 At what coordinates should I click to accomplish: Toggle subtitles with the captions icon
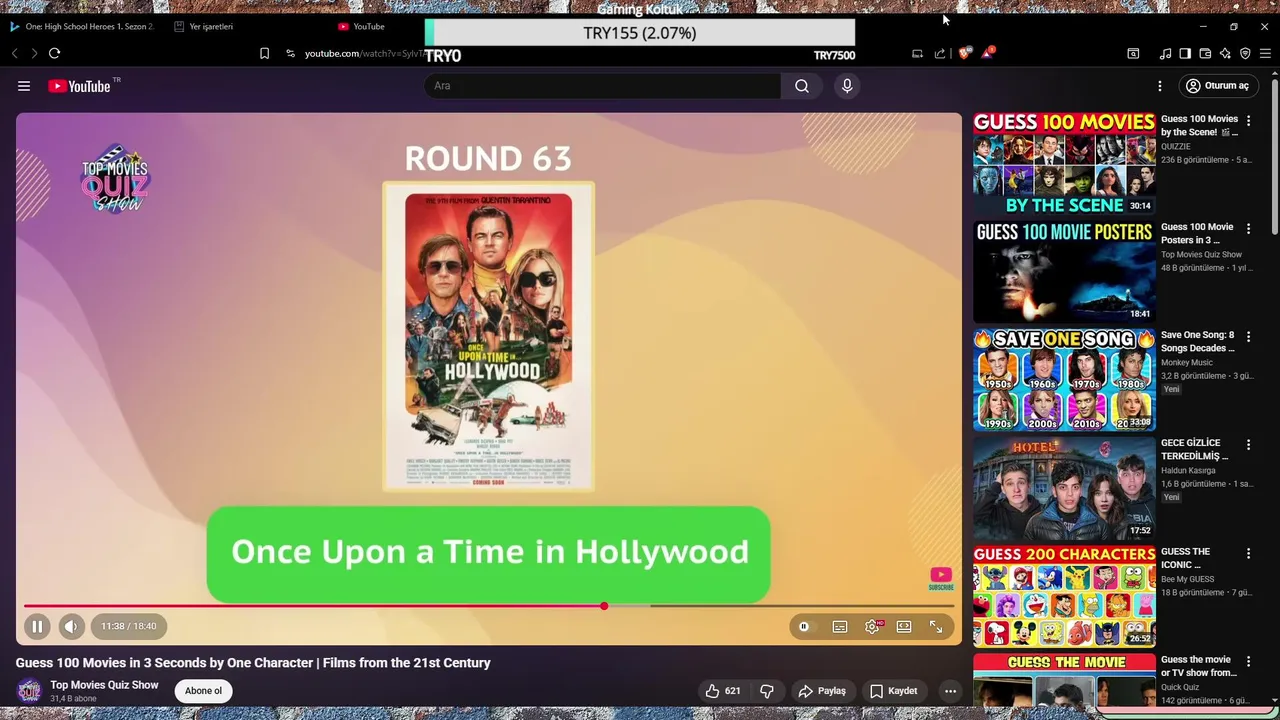(x=840, y=627)
